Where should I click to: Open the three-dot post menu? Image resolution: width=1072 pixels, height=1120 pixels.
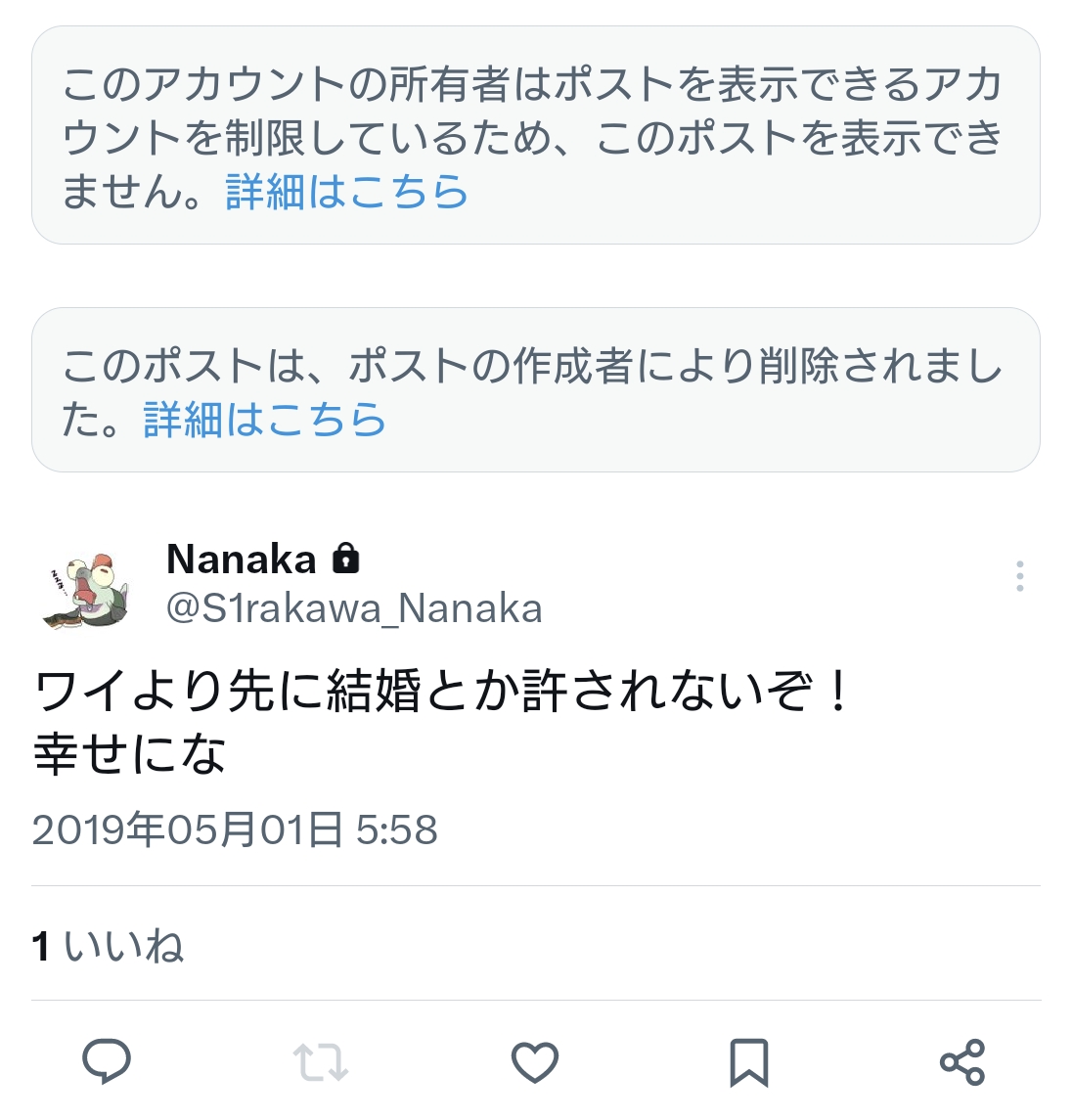[x=1019, y=576]
